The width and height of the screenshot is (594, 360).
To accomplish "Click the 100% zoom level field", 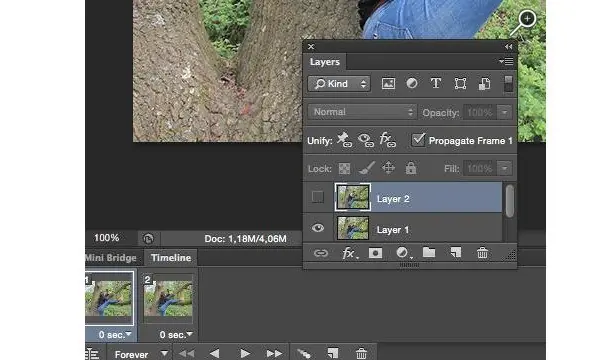I will click(x=107, y=238).
